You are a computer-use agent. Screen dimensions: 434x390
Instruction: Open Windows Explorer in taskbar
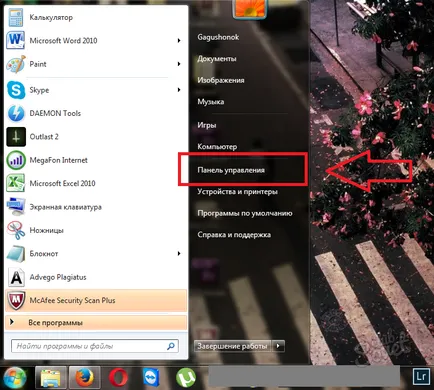pyautogui.click(x=50, y=378)
